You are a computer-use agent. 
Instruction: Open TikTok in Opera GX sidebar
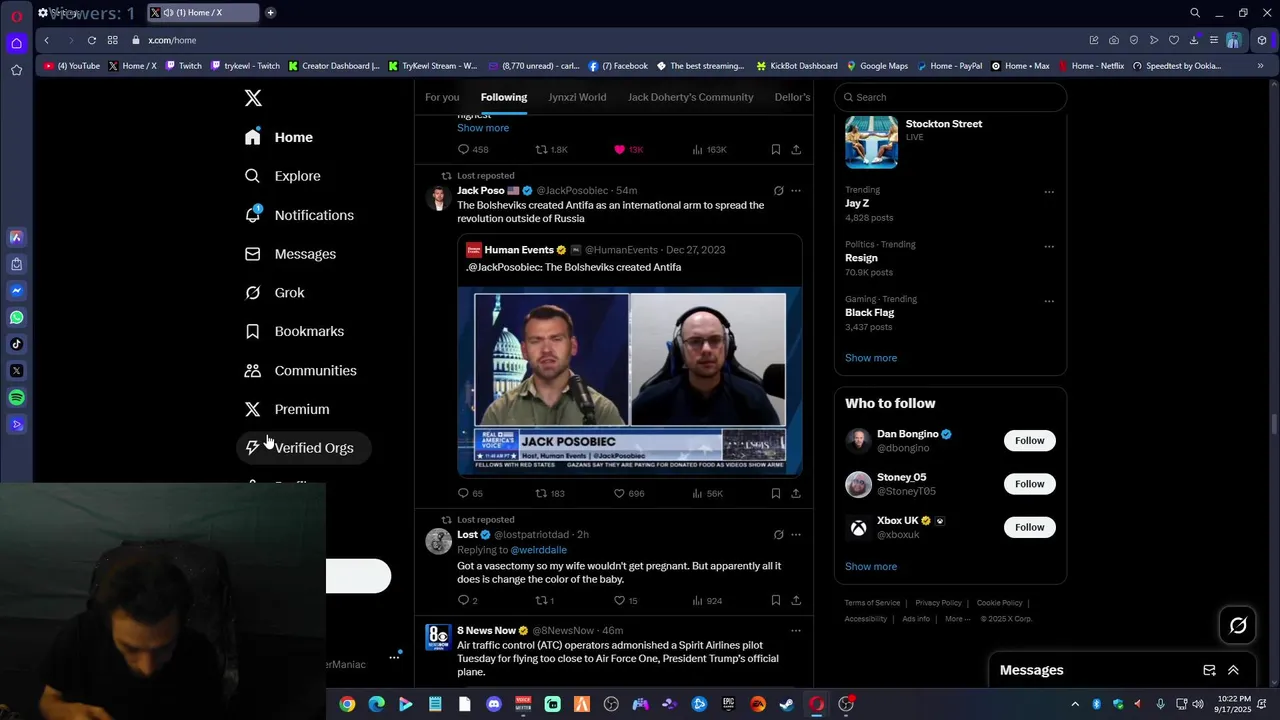coord(16,344)
